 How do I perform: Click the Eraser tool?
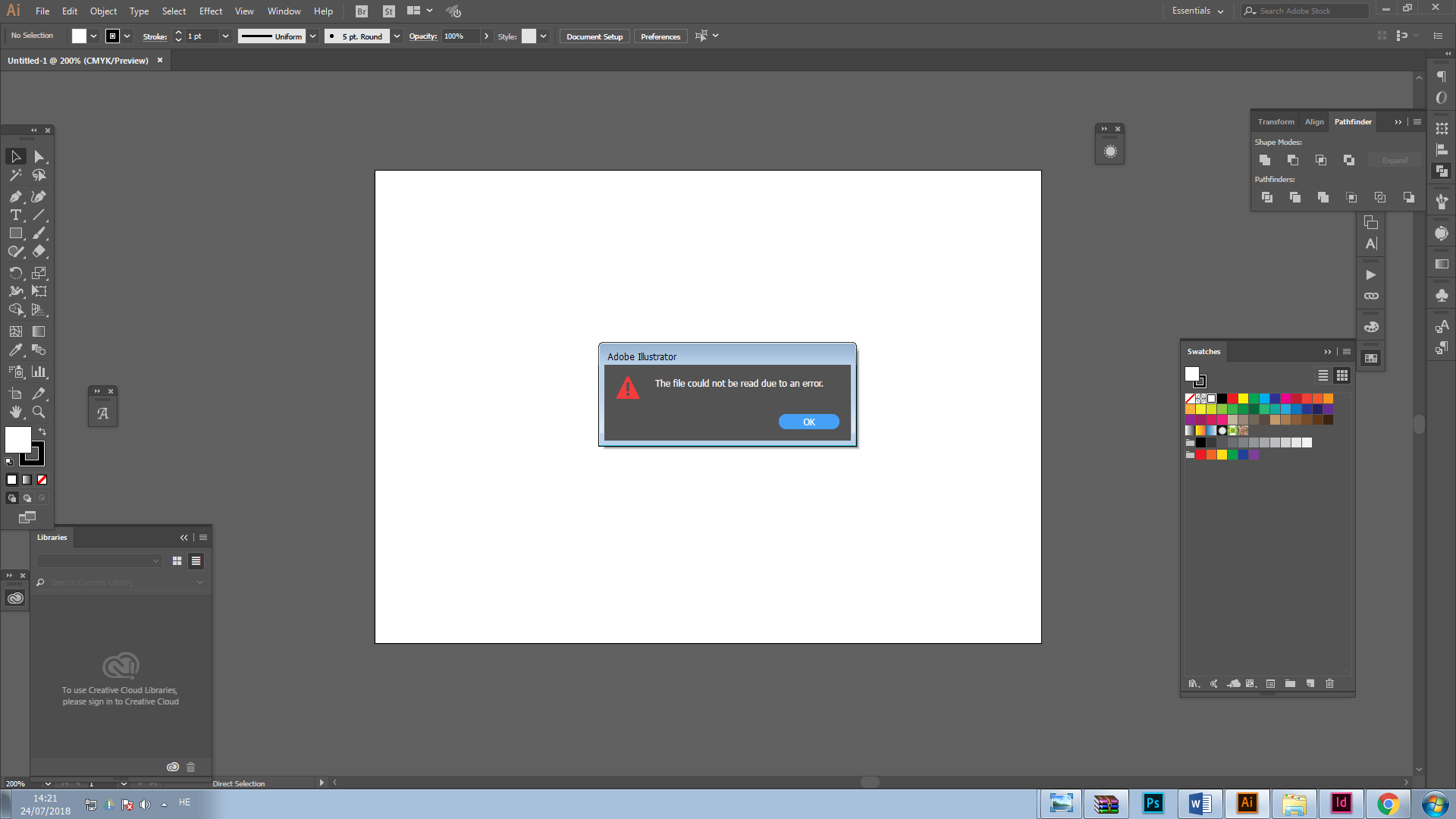coord(39,252)
